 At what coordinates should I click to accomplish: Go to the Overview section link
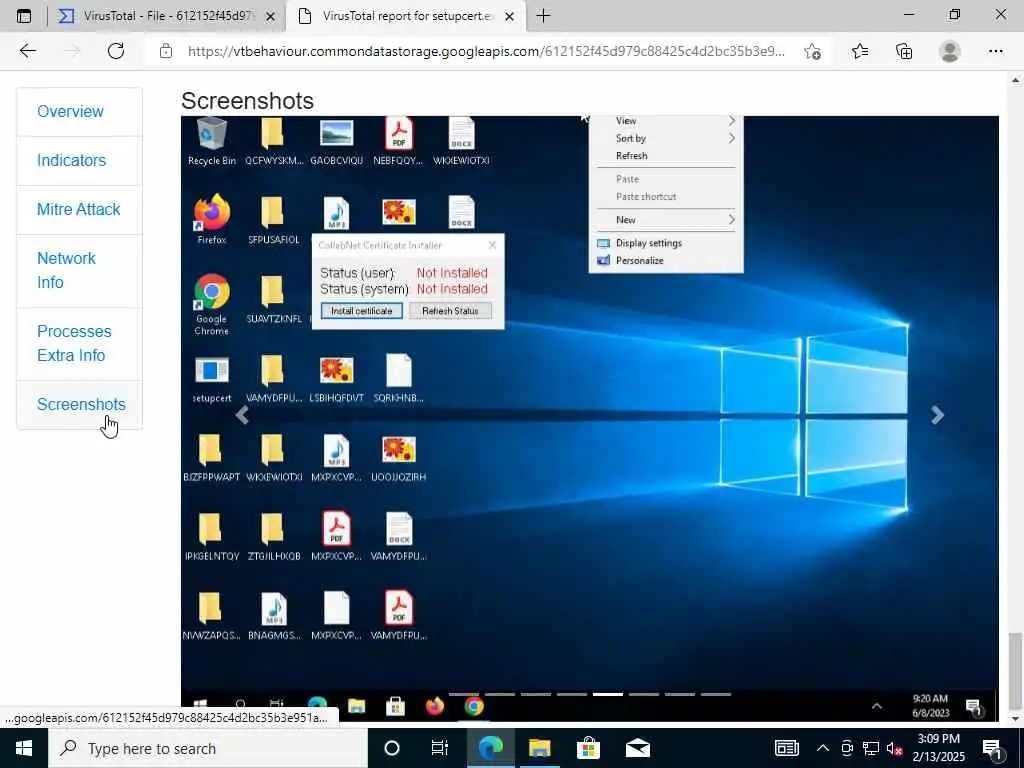pyautogui.click(x=70, y=112)
